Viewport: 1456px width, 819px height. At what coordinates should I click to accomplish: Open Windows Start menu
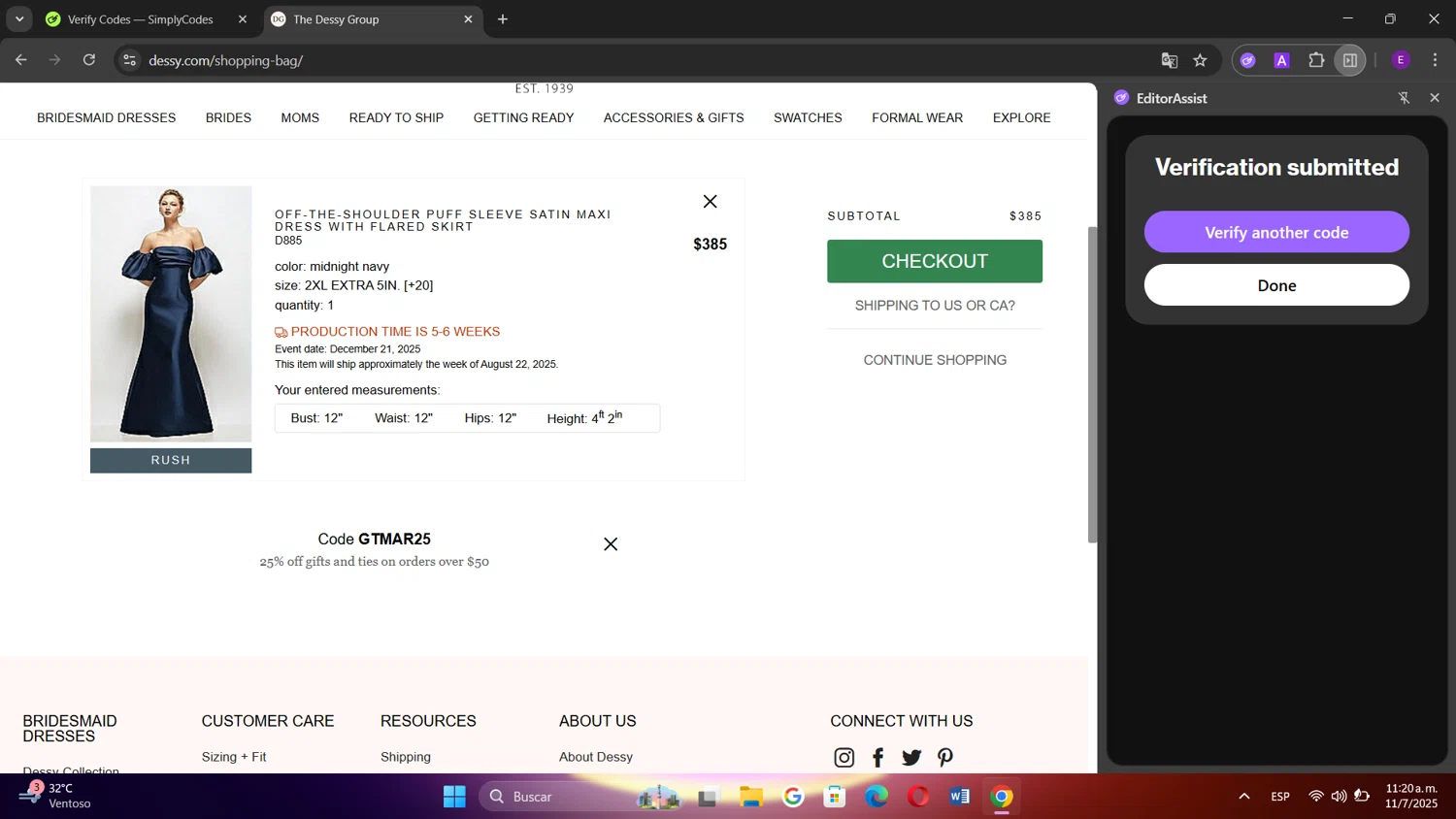(x=454, y=797)
